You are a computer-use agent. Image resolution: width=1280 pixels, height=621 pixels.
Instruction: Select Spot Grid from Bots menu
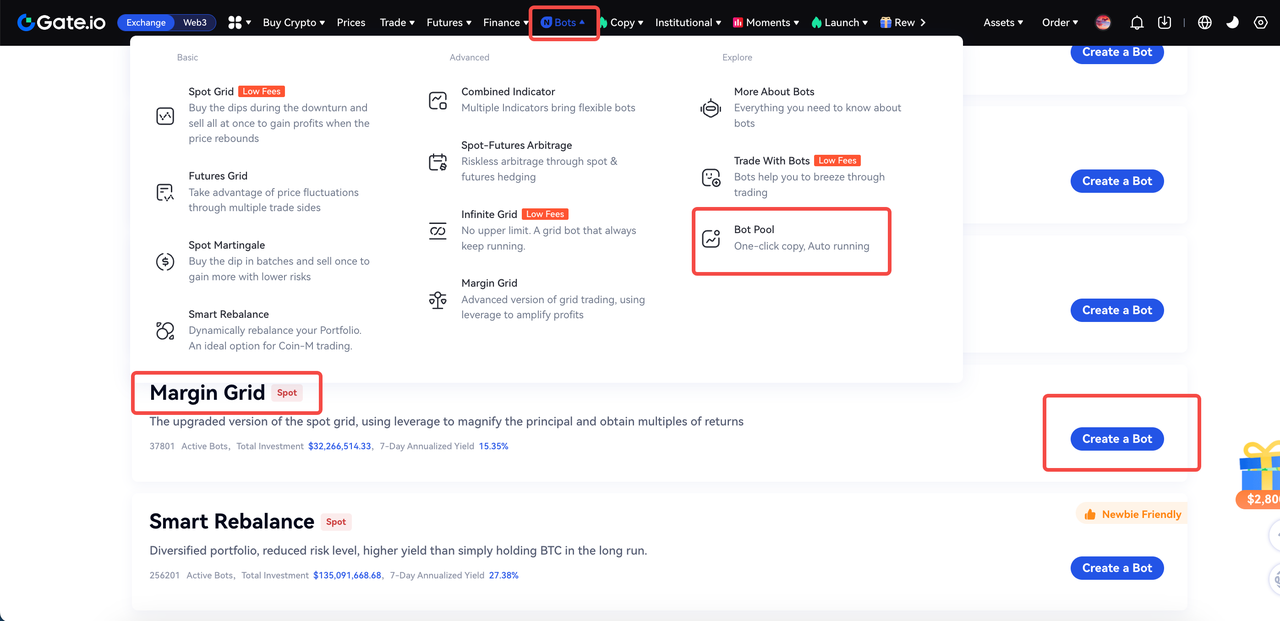pyautogui.click(x=211, y=92)
